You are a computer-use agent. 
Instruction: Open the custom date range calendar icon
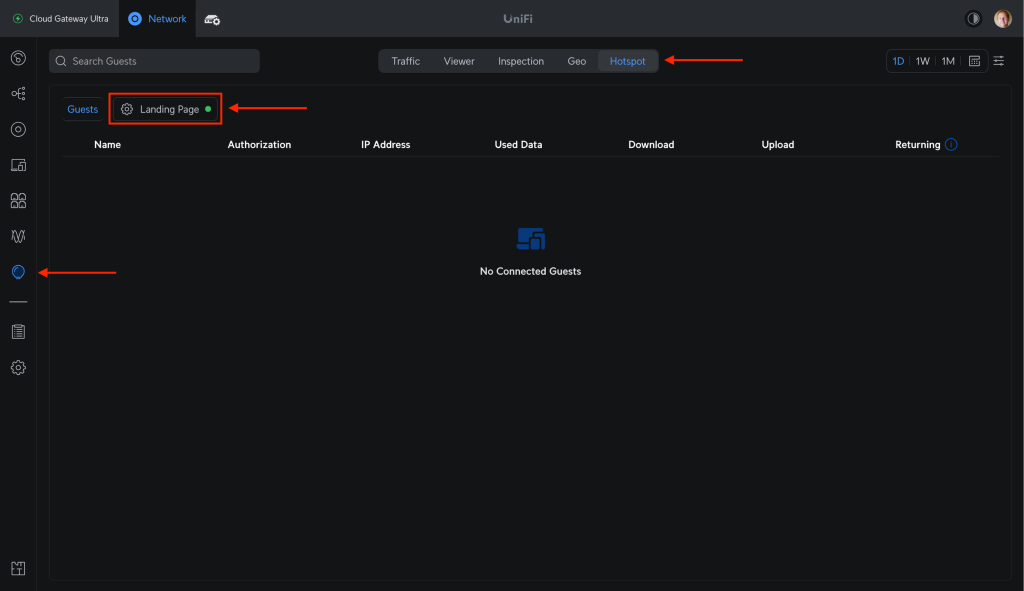[974, 61]
